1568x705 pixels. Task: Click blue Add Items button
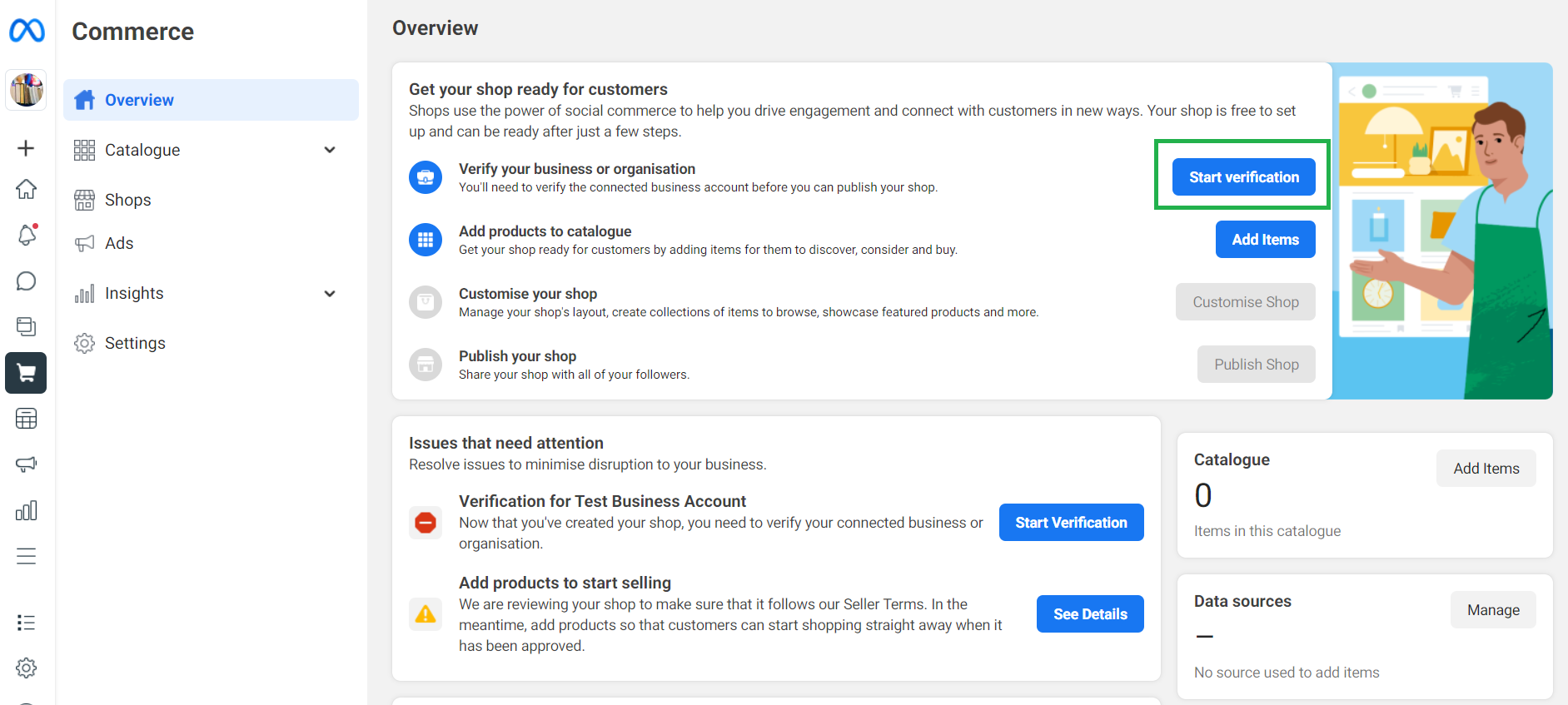coord(1265,240)
